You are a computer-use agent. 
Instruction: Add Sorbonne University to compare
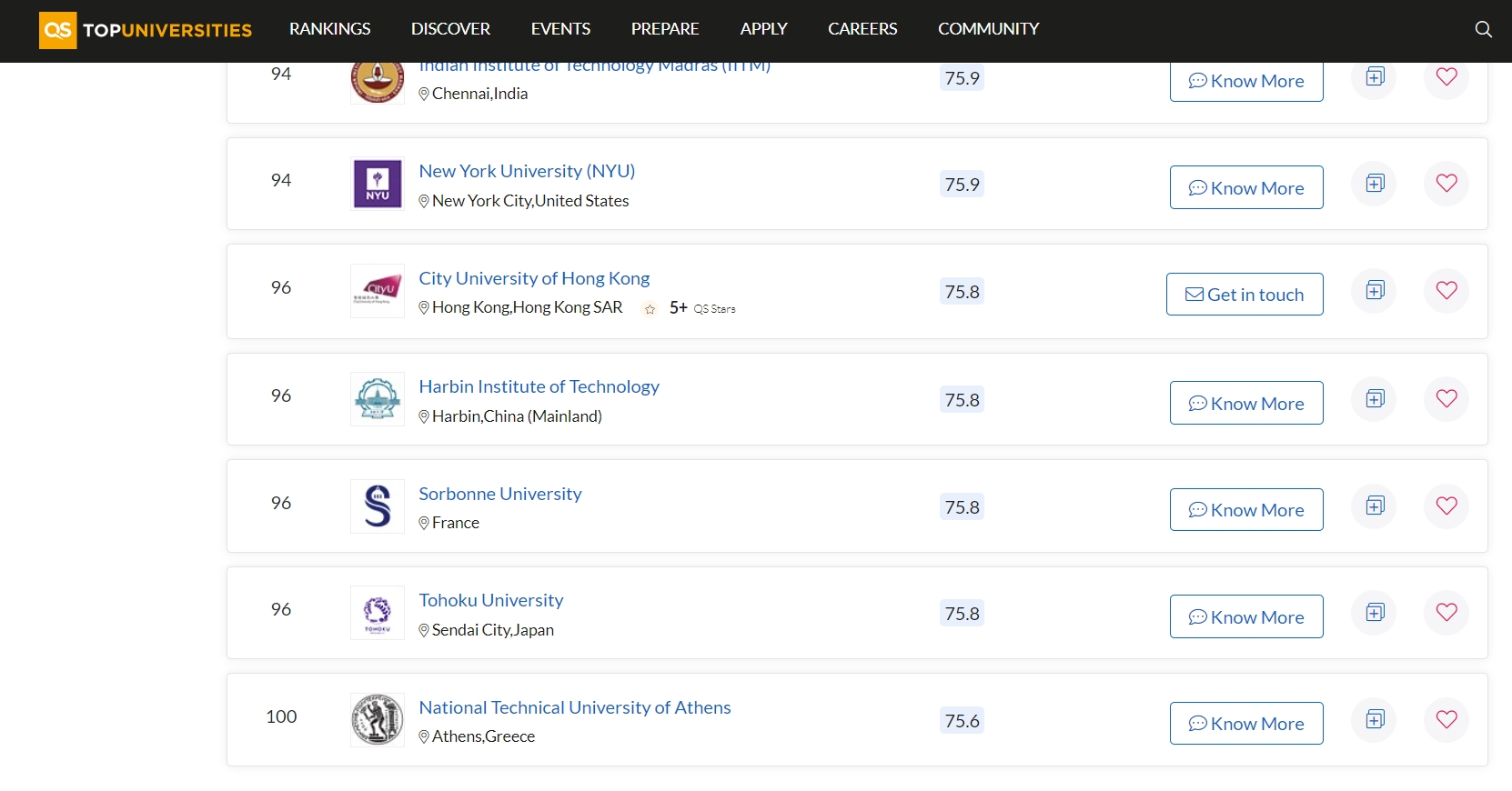[1375, 506]
